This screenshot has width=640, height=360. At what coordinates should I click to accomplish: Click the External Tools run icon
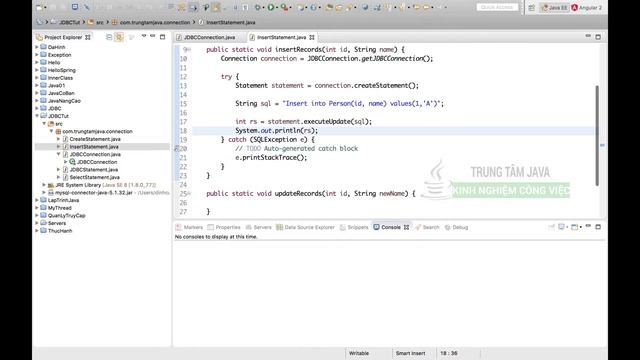pos(284,7)
